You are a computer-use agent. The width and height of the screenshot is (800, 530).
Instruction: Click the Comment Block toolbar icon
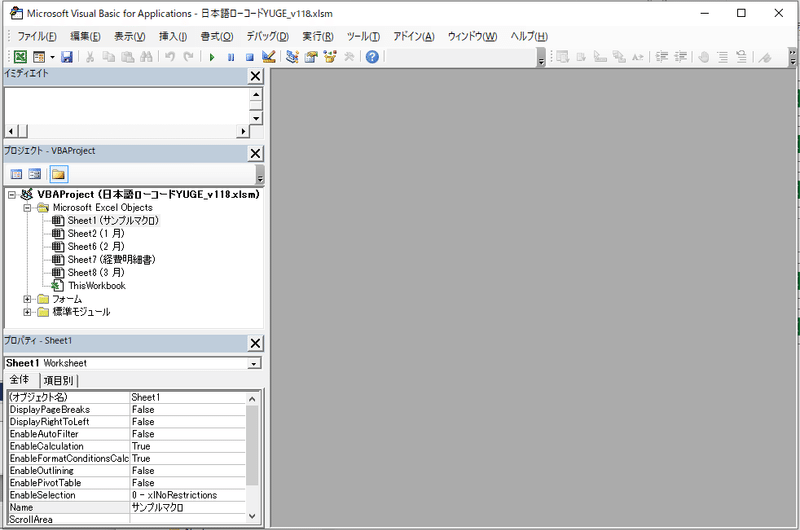(x=722, y=57)
